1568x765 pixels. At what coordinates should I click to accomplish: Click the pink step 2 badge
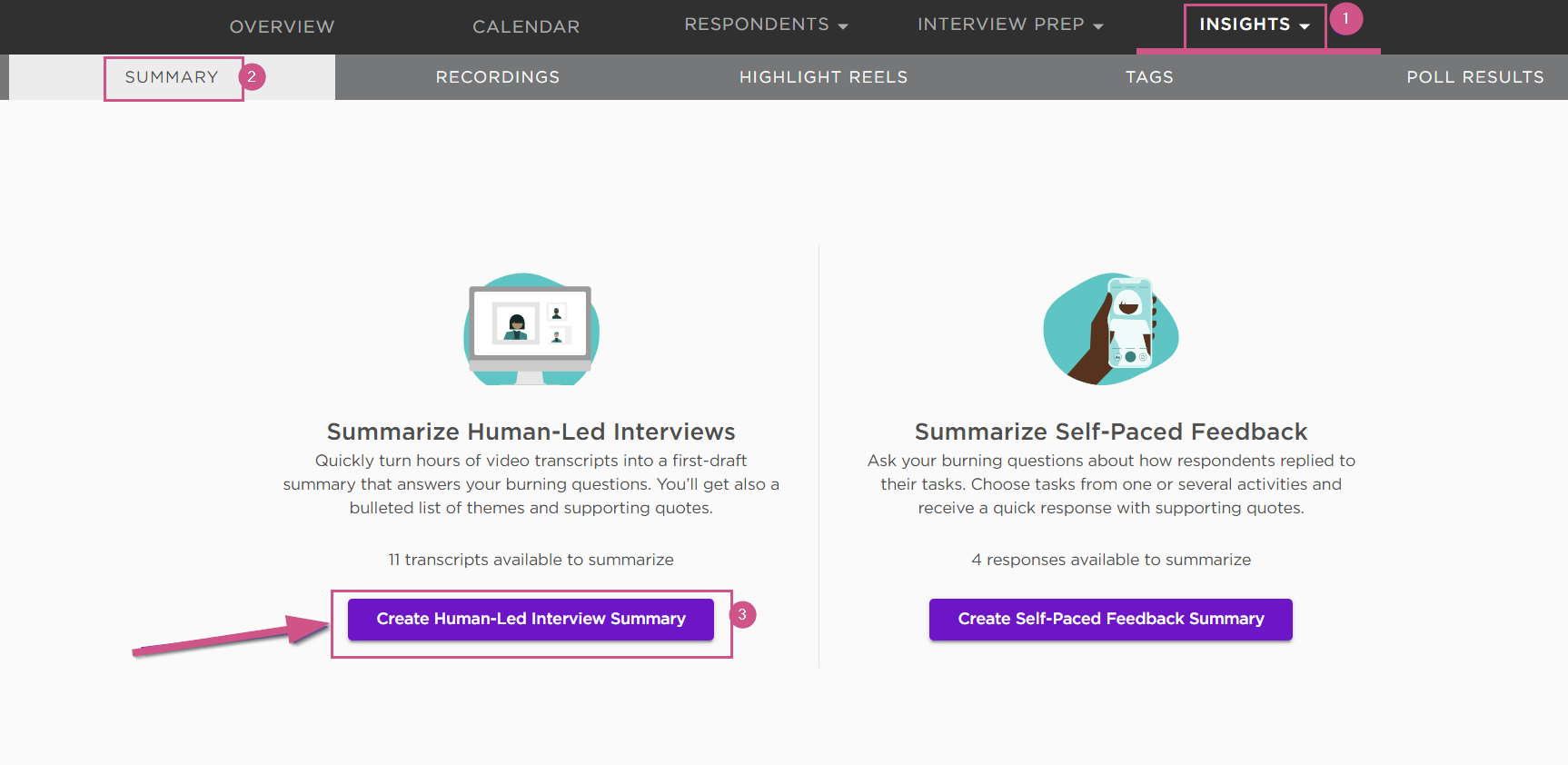click(x=252, y=77)
